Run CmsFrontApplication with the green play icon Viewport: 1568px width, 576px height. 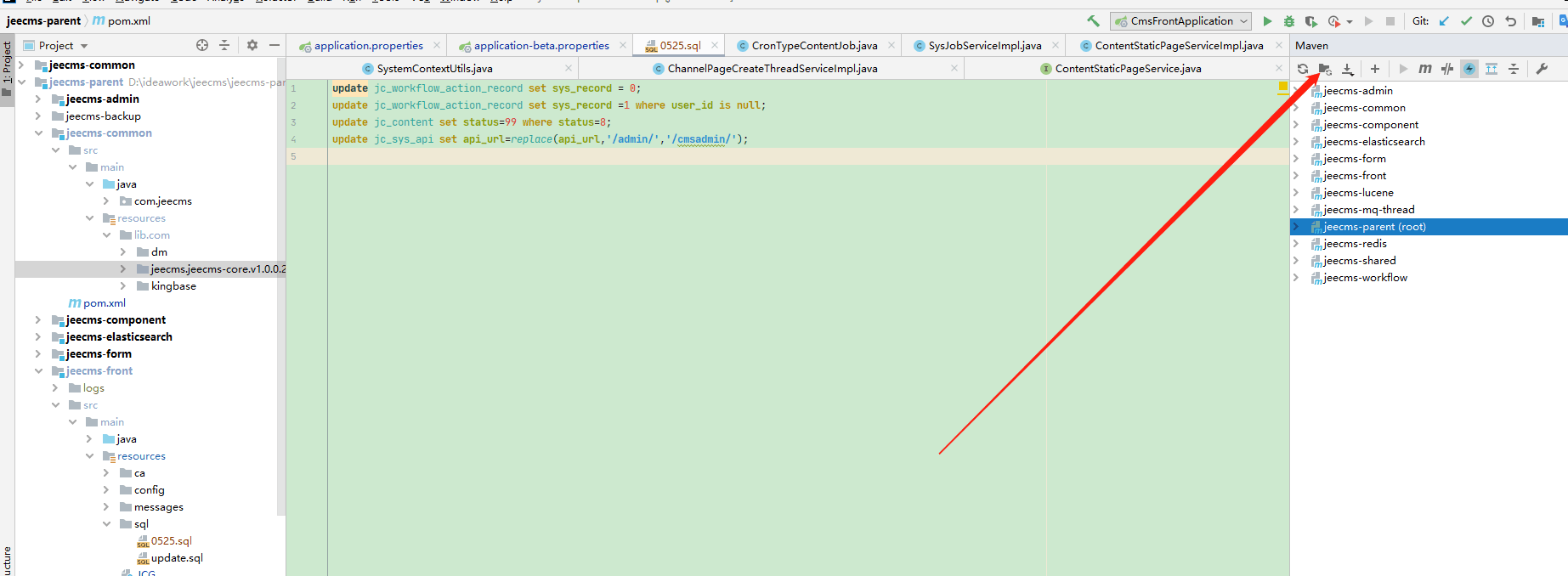click(1267, 21)
